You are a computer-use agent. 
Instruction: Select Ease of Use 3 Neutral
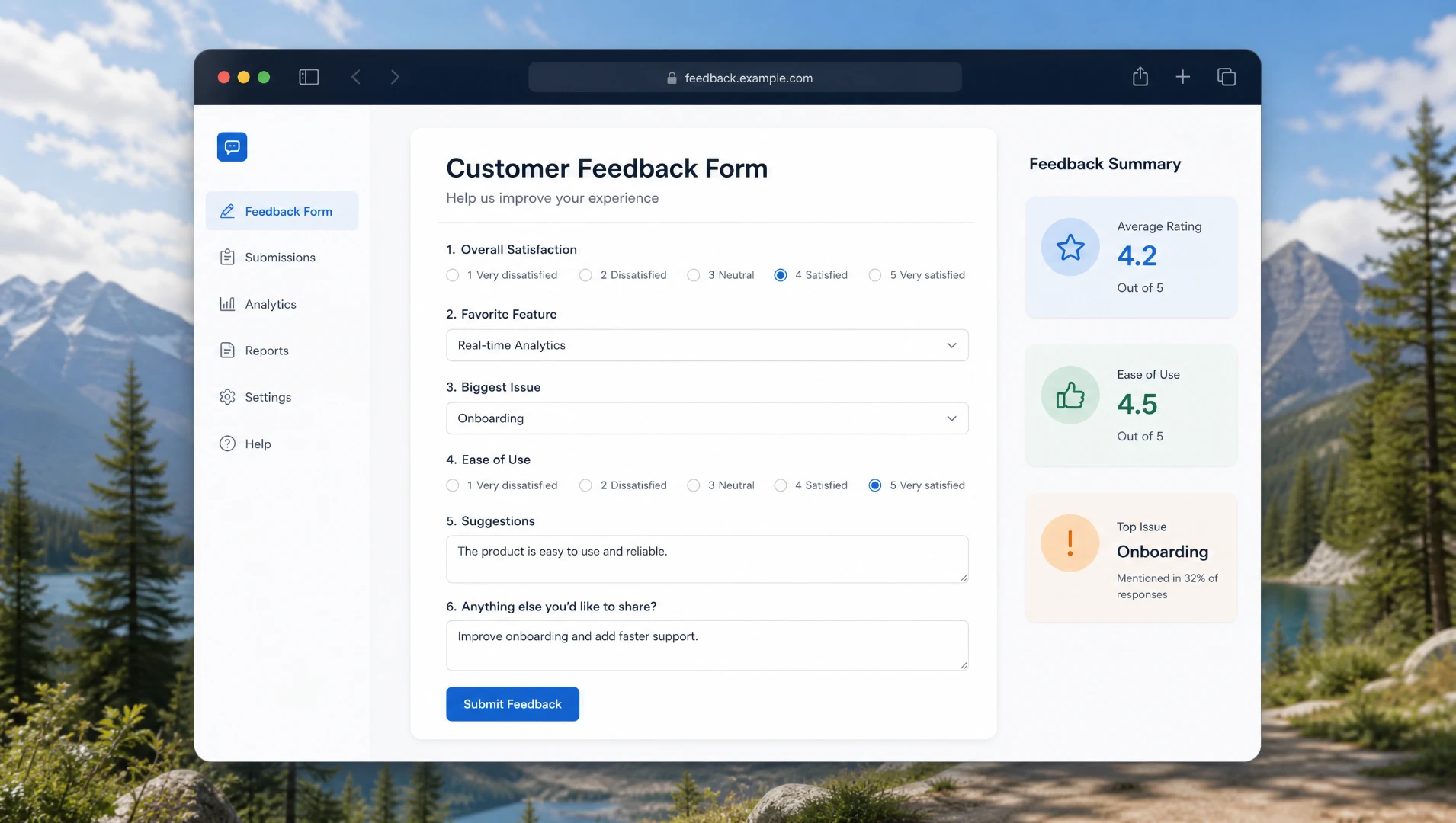(x=694, y=485)
